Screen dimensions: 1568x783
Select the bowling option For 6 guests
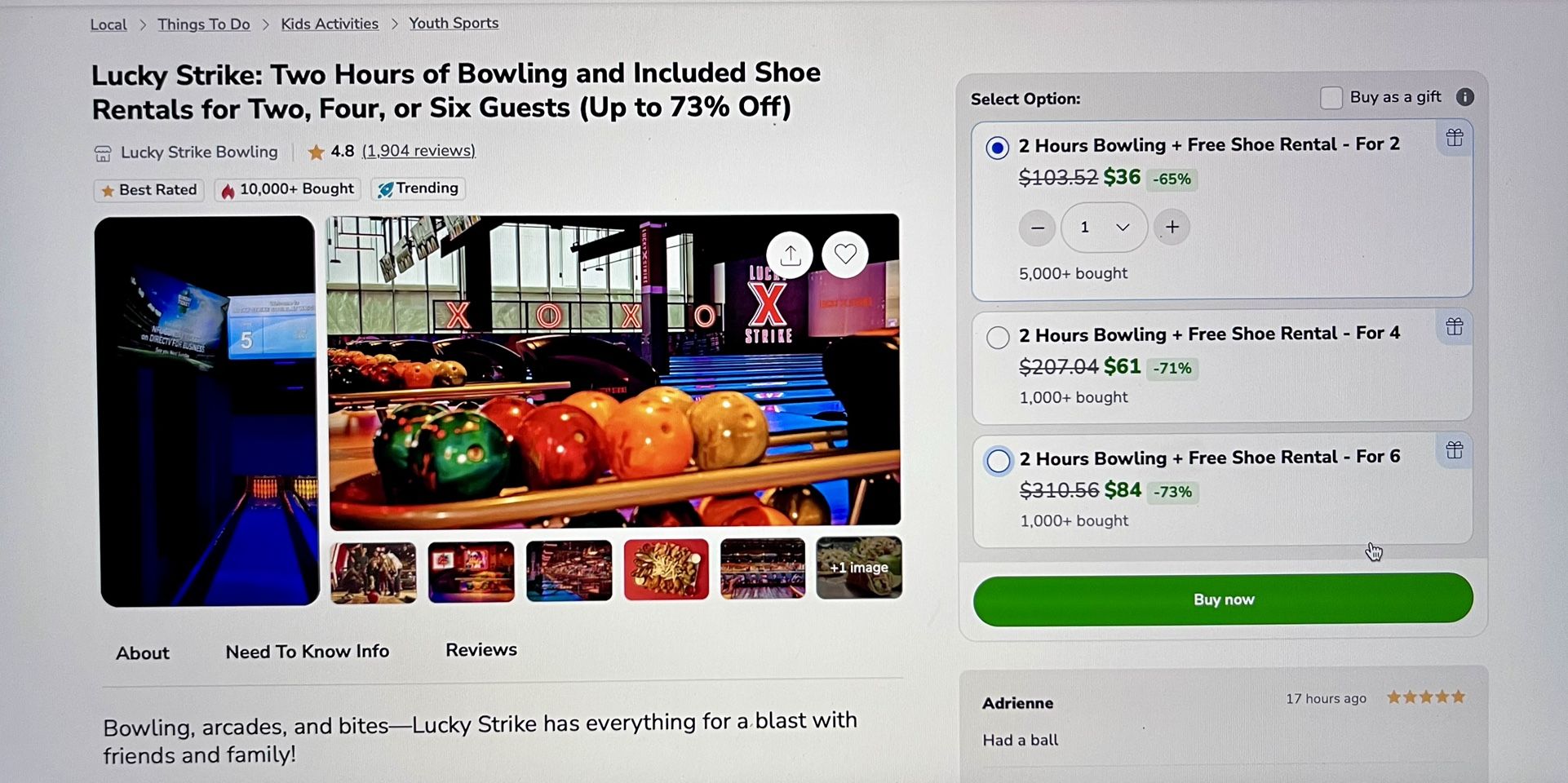(x=998, y=461)
